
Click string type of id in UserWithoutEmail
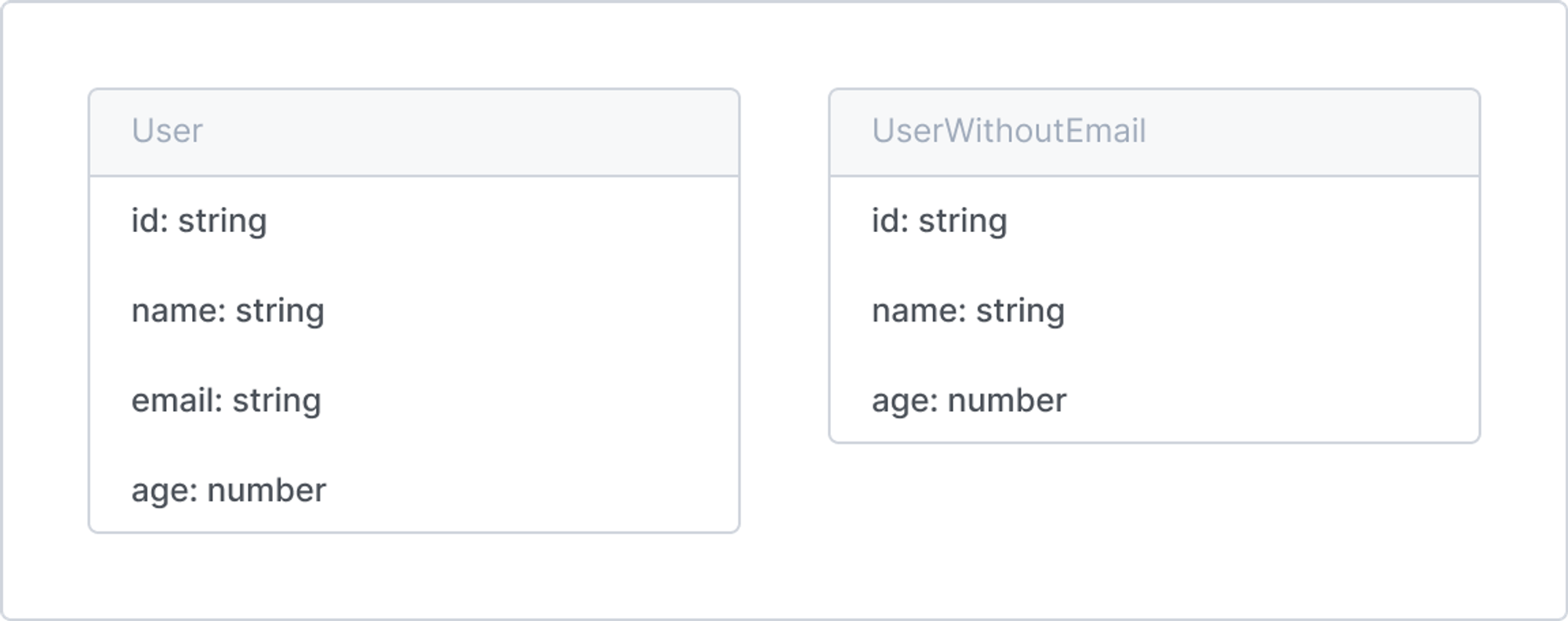(963, 222)
